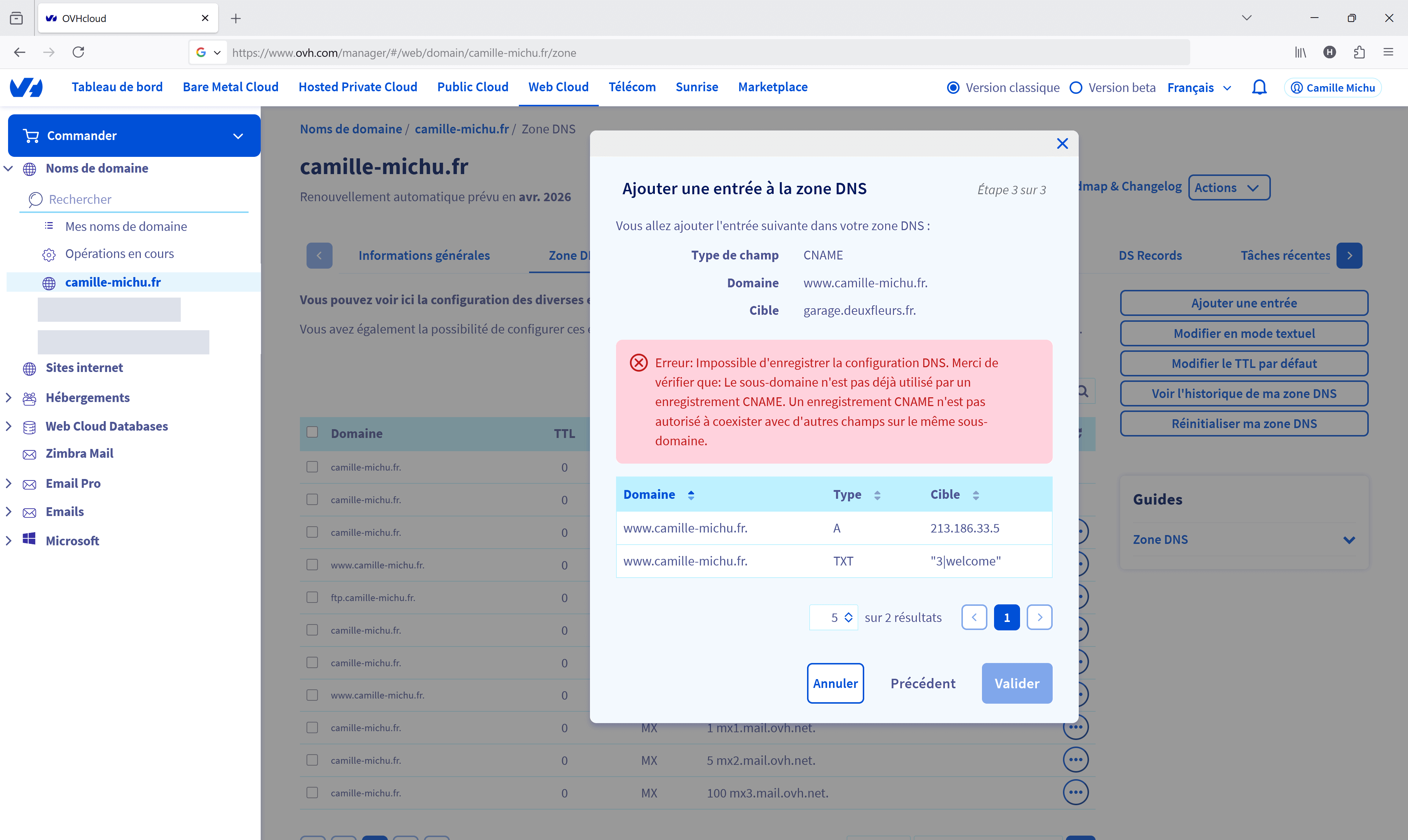Image resolution: width=1408 pixels, height=840 pixels.
Task: Expand the Commander dropdown
Action: pos(238,136)
